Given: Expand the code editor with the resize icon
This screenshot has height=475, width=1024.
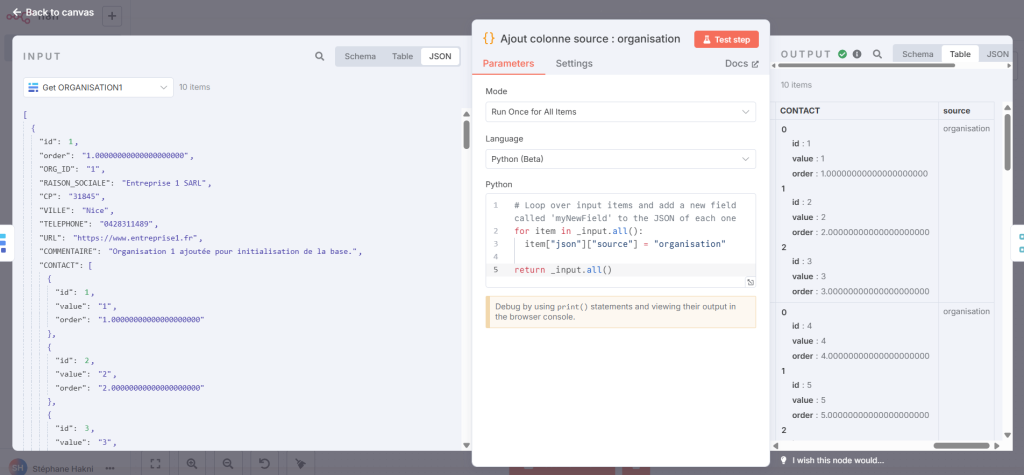Looking at the screenshot, I should [750, 282].
